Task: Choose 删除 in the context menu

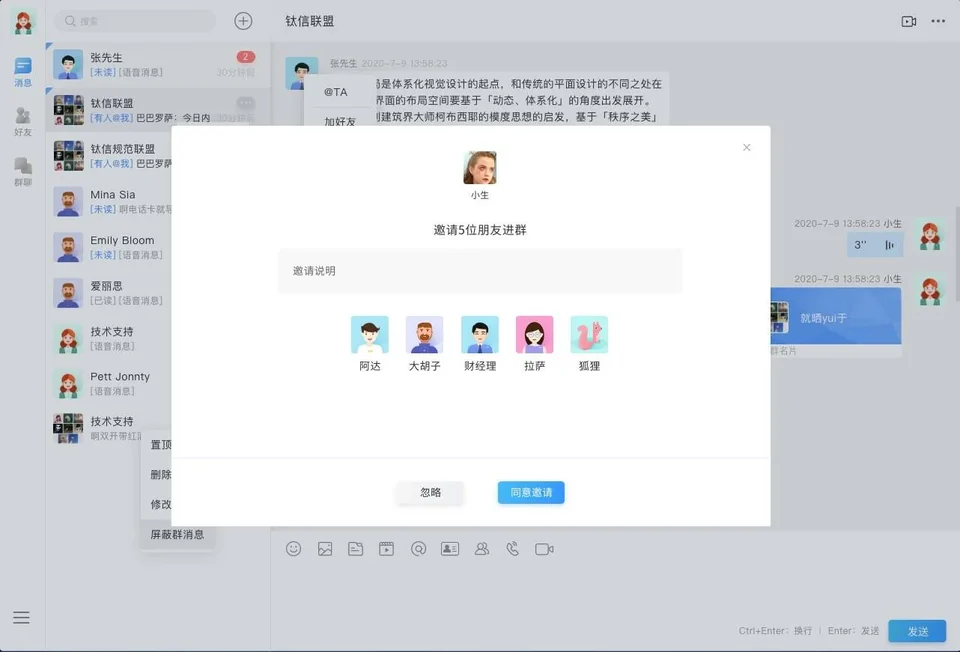Action: coord(160,474)
